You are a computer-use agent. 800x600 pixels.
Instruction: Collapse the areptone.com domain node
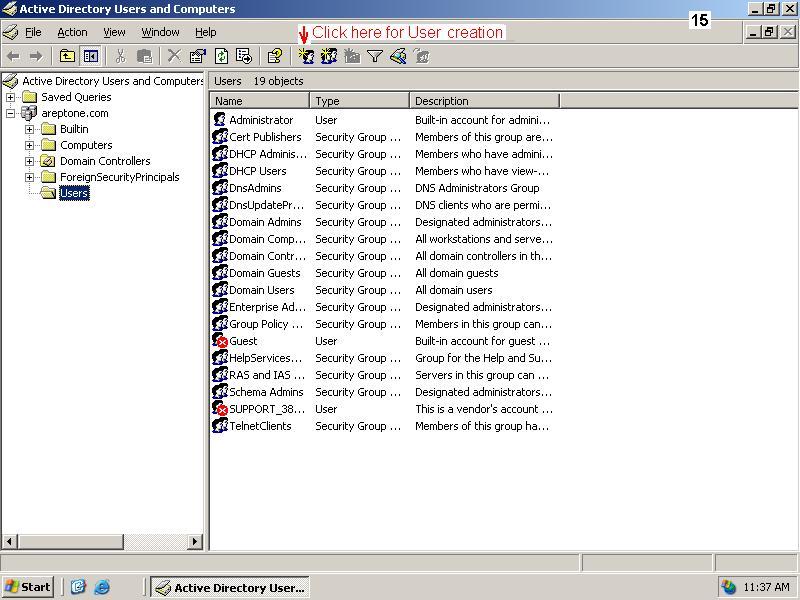click(11, 113)
